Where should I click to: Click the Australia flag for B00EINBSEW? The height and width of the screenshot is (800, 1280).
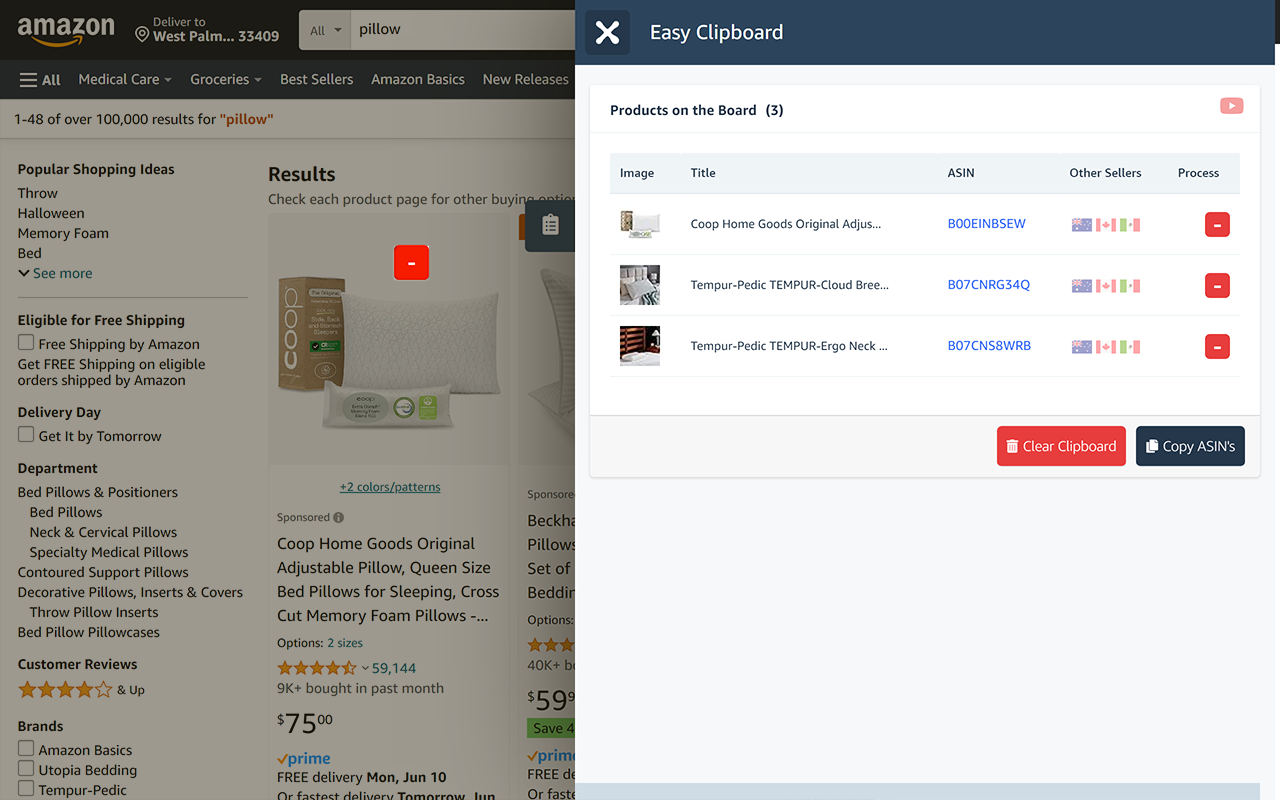[1081, 225]
